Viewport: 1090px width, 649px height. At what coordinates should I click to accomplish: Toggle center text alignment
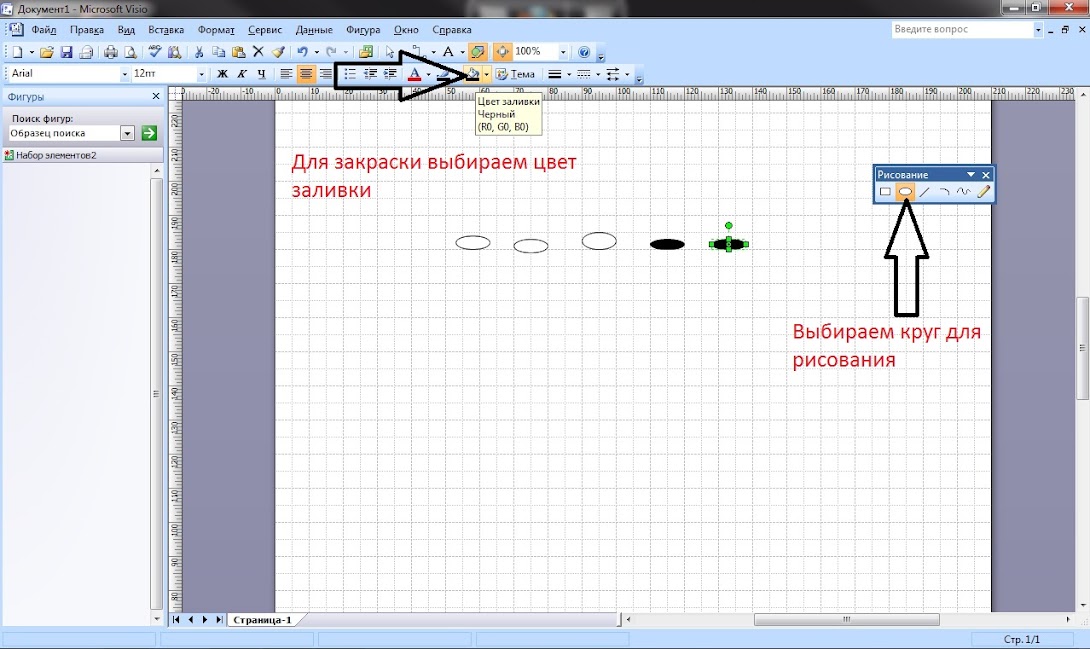pyautogui.click(x=306, y=74)
